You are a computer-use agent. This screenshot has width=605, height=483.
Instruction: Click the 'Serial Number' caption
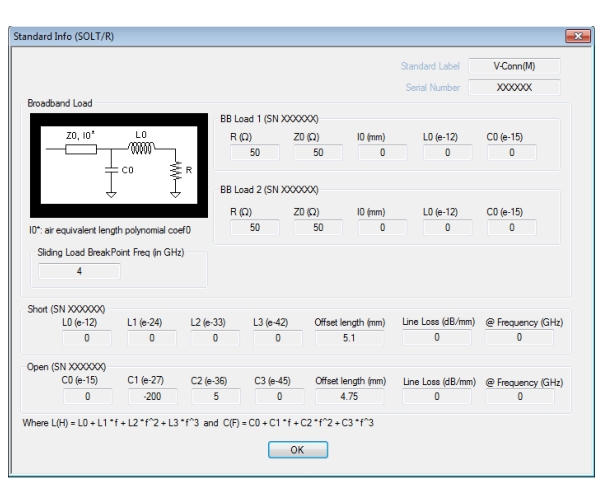click(x=433, y=88)
